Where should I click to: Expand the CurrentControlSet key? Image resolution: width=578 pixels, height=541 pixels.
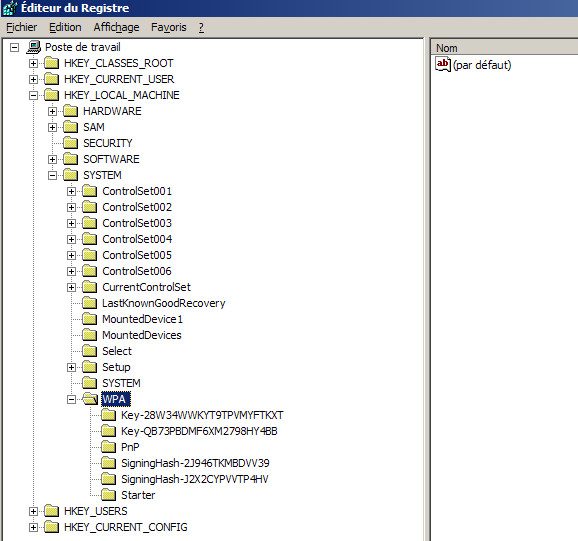coord(72,287)
